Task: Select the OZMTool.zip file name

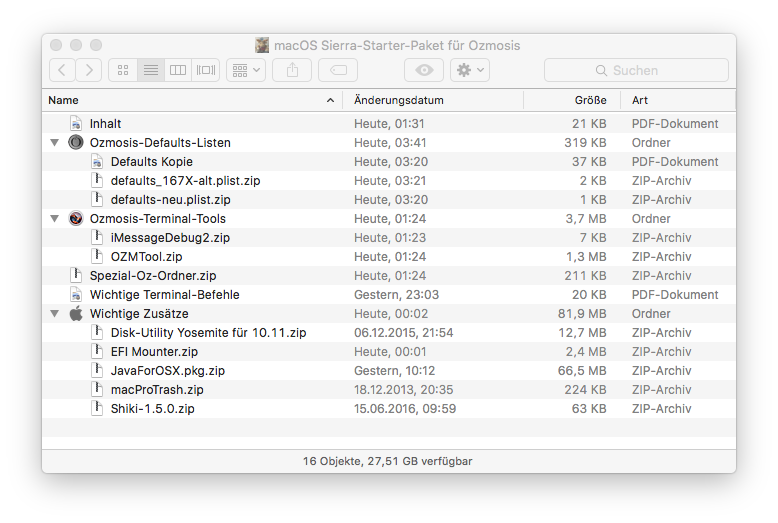Action: [146, 257]
